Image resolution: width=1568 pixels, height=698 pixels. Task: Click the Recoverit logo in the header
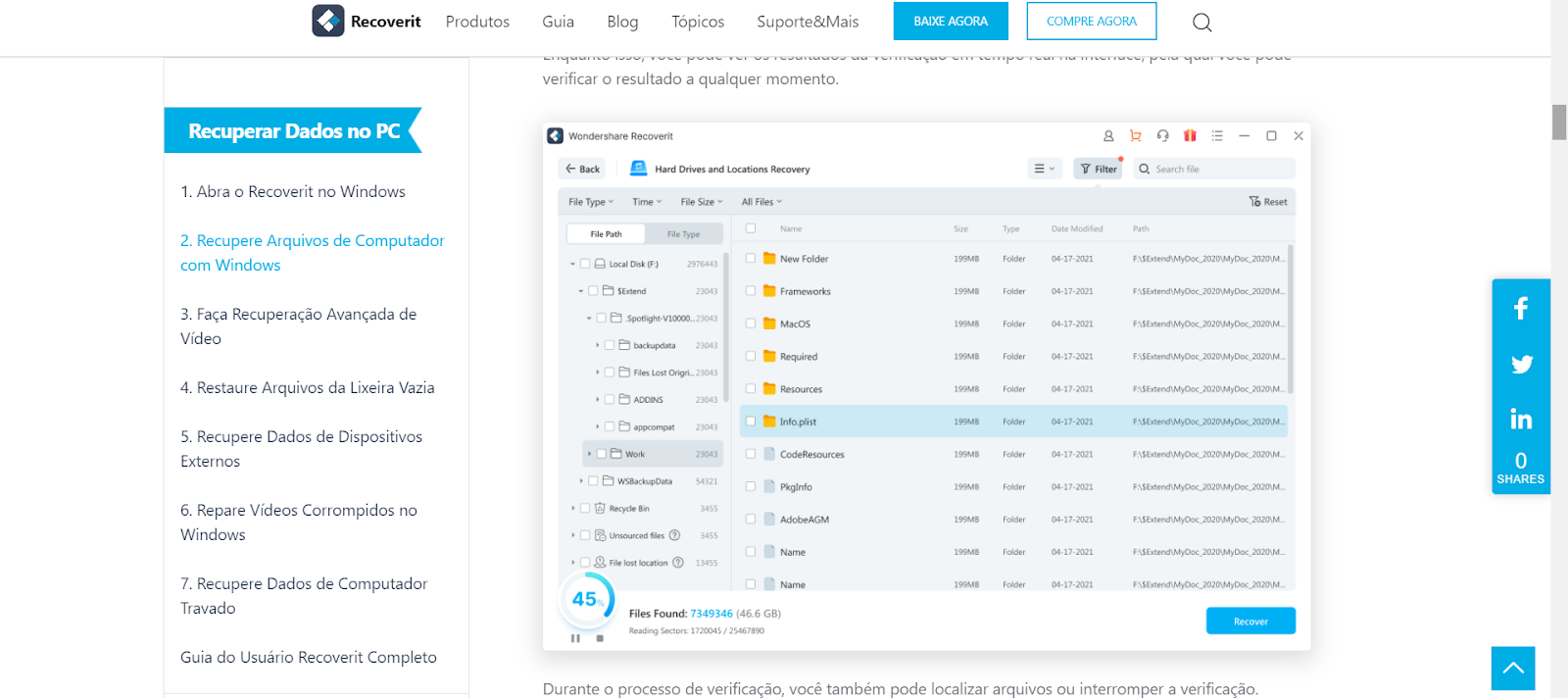367,21
